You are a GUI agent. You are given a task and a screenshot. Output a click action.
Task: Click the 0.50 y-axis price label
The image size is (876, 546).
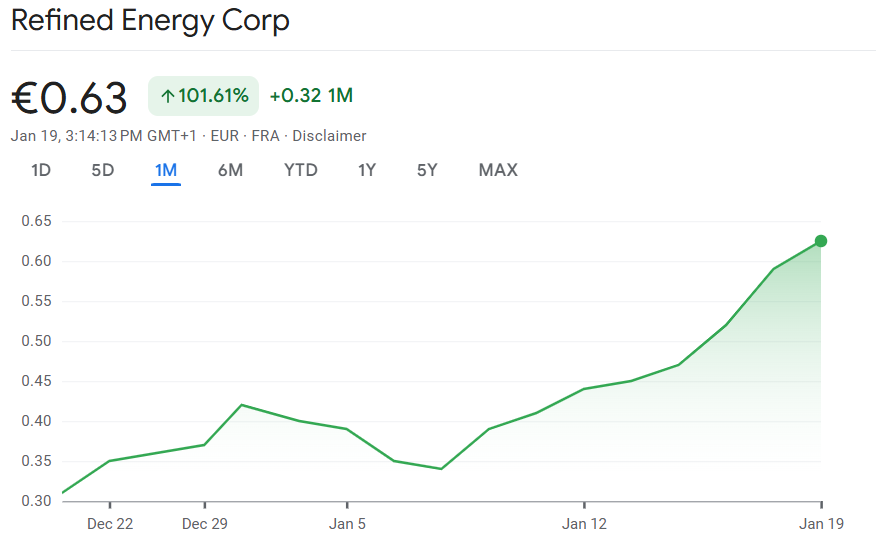click(35, 341)
